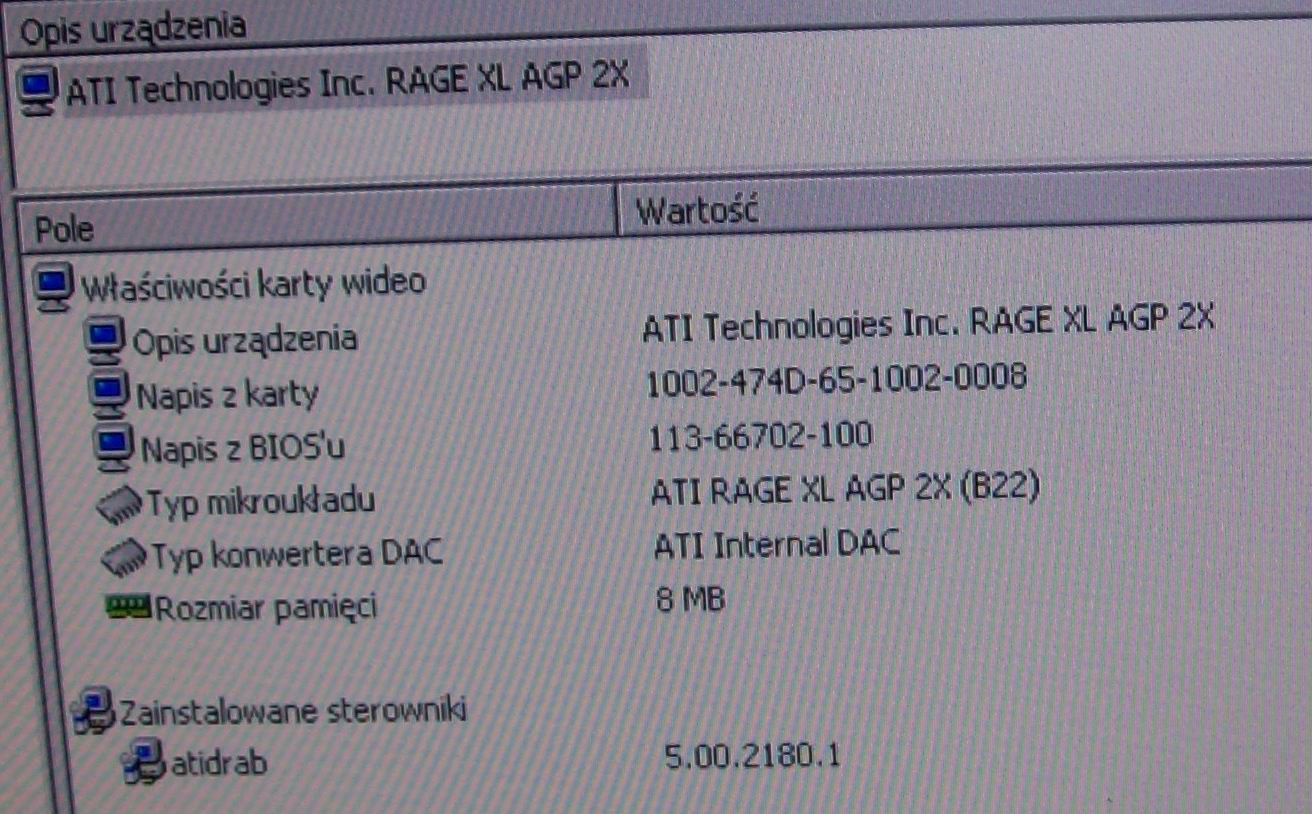
Task: Click monitor icon next to Napis z karty
Action: tap(109, 394)
